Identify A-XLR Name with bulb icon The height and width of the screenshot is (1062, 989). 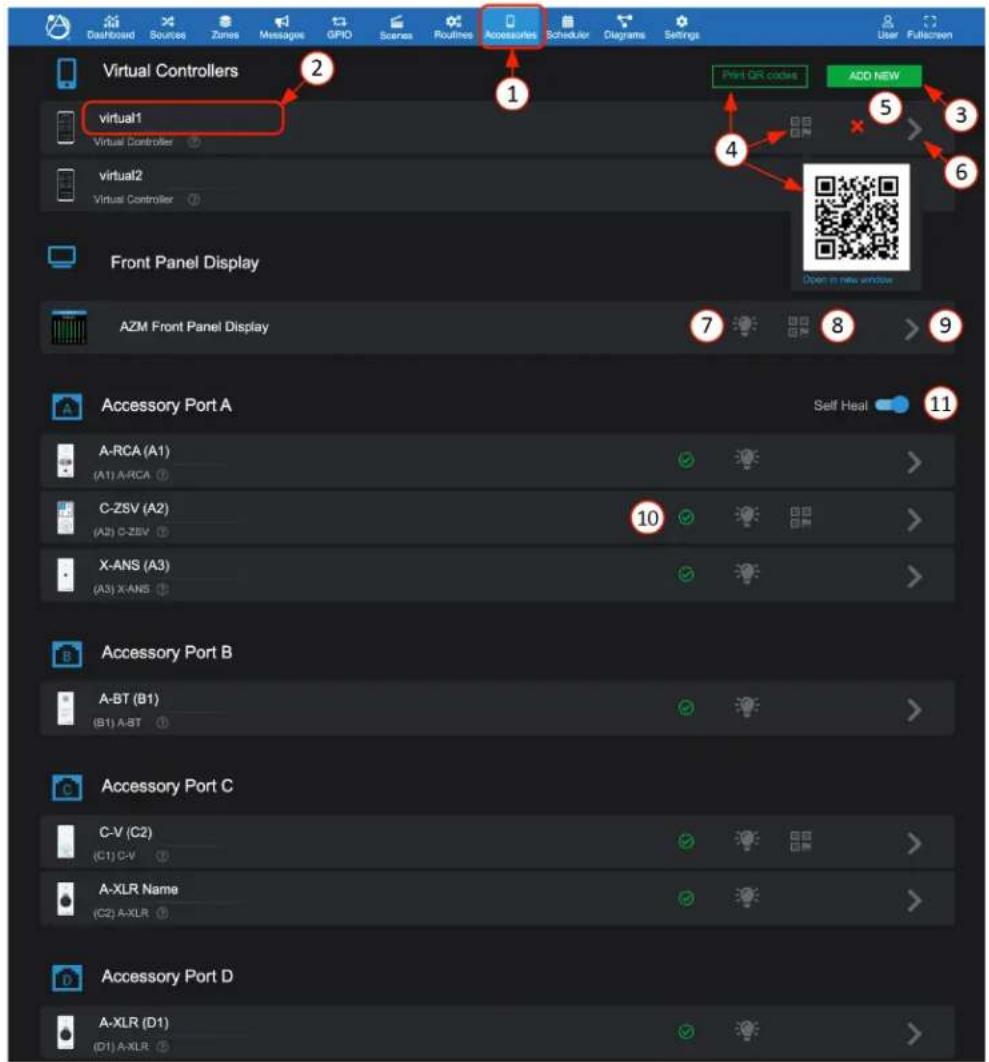747,897
